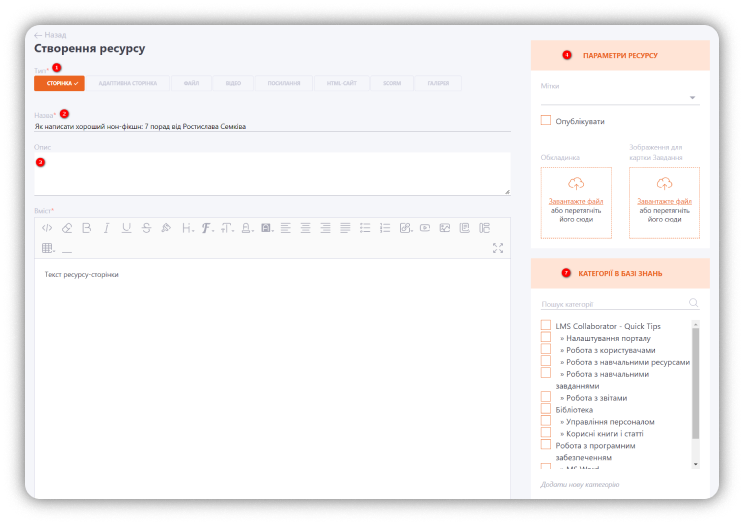This screenshot has height=524, width=744.
Task: Check the Бібліотека category checkbox
Action: (x=546, y=408)
